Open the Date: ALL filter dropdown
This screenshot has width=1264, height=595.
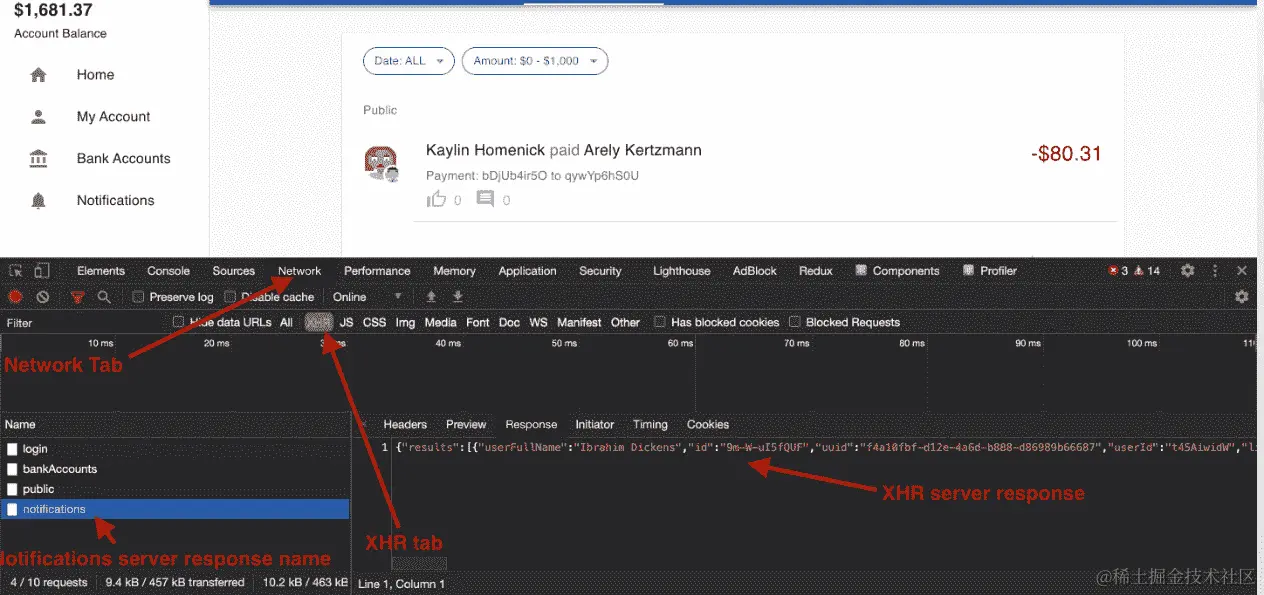pyautogui.click(x=408, y=60)
